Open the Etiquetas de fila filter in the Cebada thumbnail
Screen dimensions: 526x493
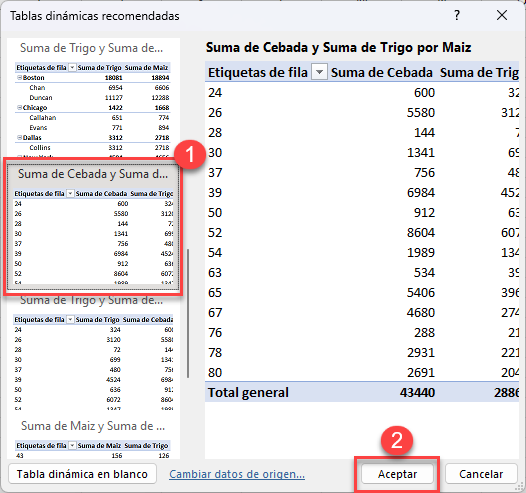(x=70, y=194)
